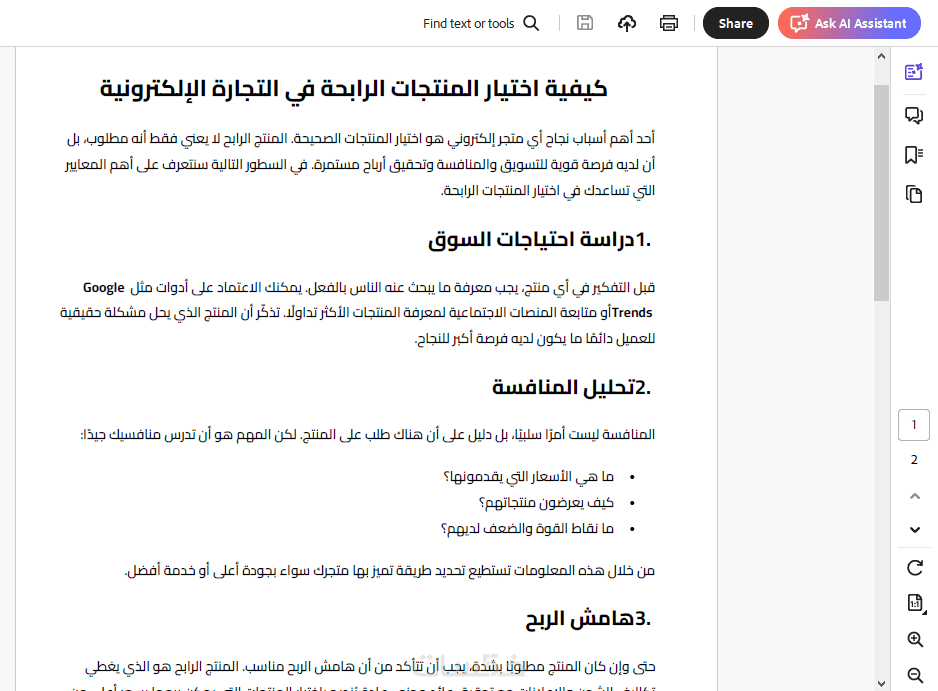Click the vertical scrollbar thumb
938x691 pixels.
(x=881, y=193)
